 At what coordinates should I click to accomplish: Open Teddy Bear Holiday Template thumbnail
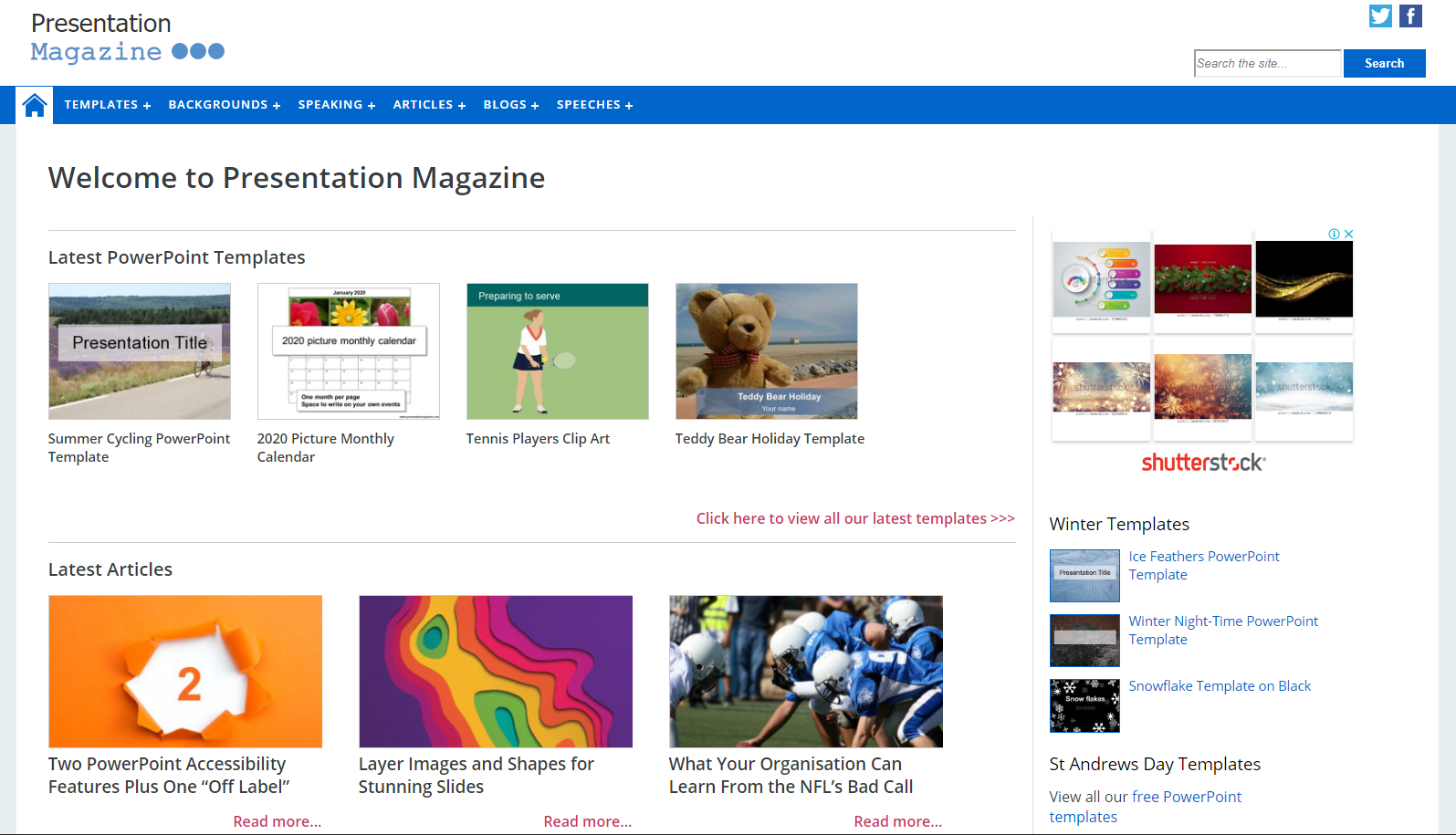pos(766,351)
